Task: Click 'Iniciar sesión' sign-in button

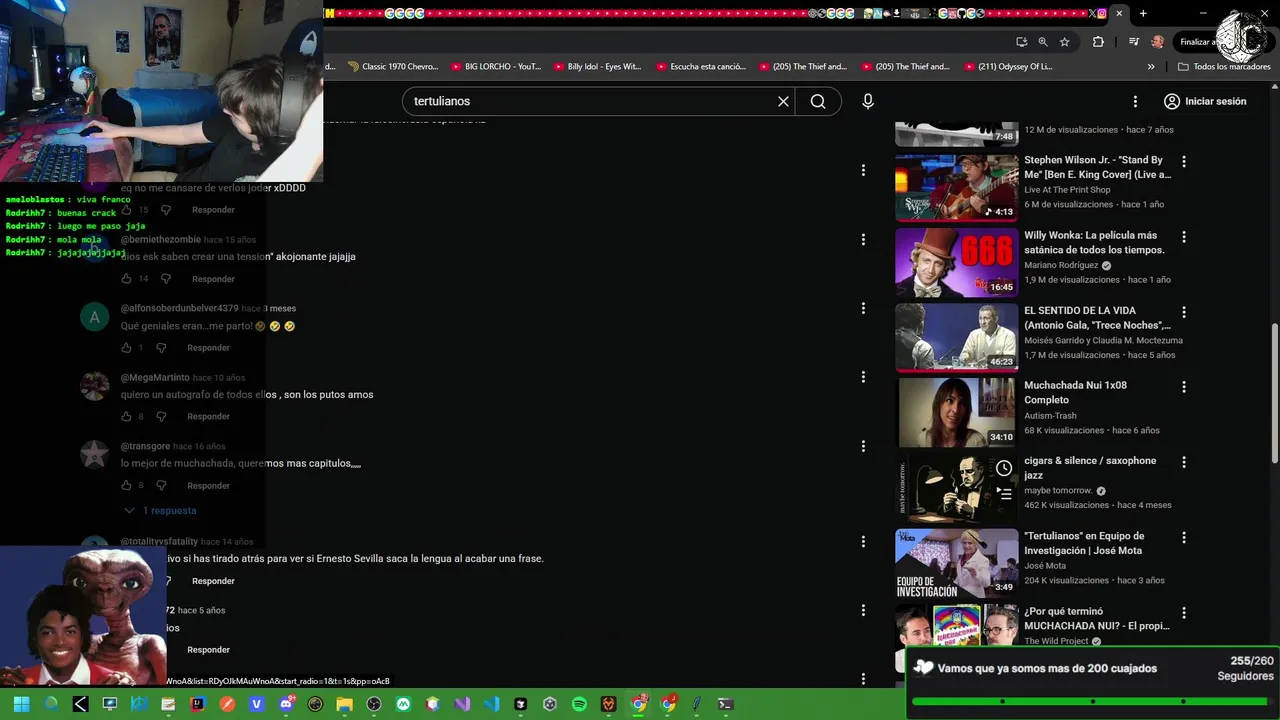Action: point(1204,101)
